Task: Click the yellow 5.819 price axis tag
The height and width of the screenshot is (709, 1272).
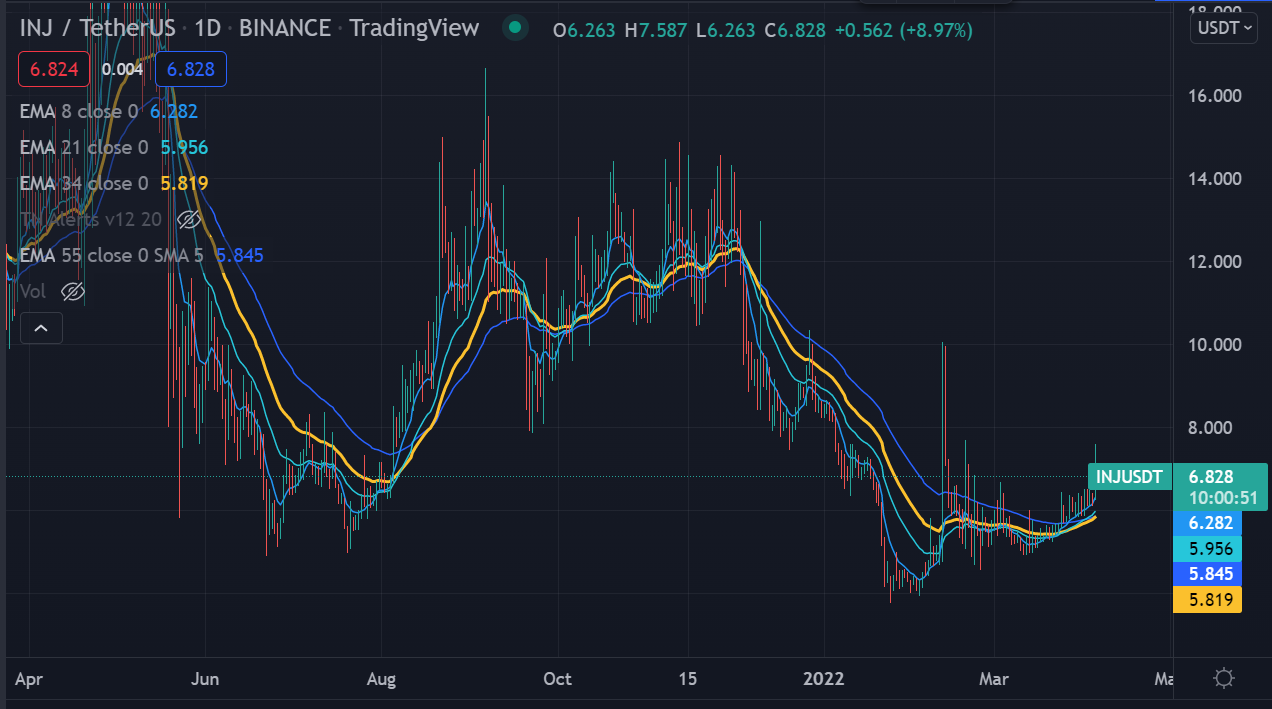Action: [1206, 600]
